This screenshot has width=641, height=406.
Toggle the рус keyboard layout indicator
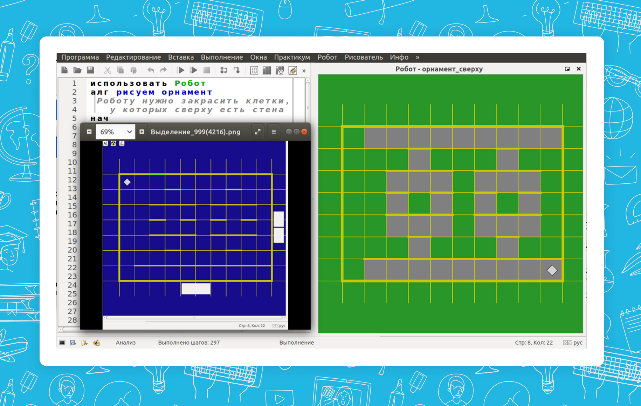[578, 342]
